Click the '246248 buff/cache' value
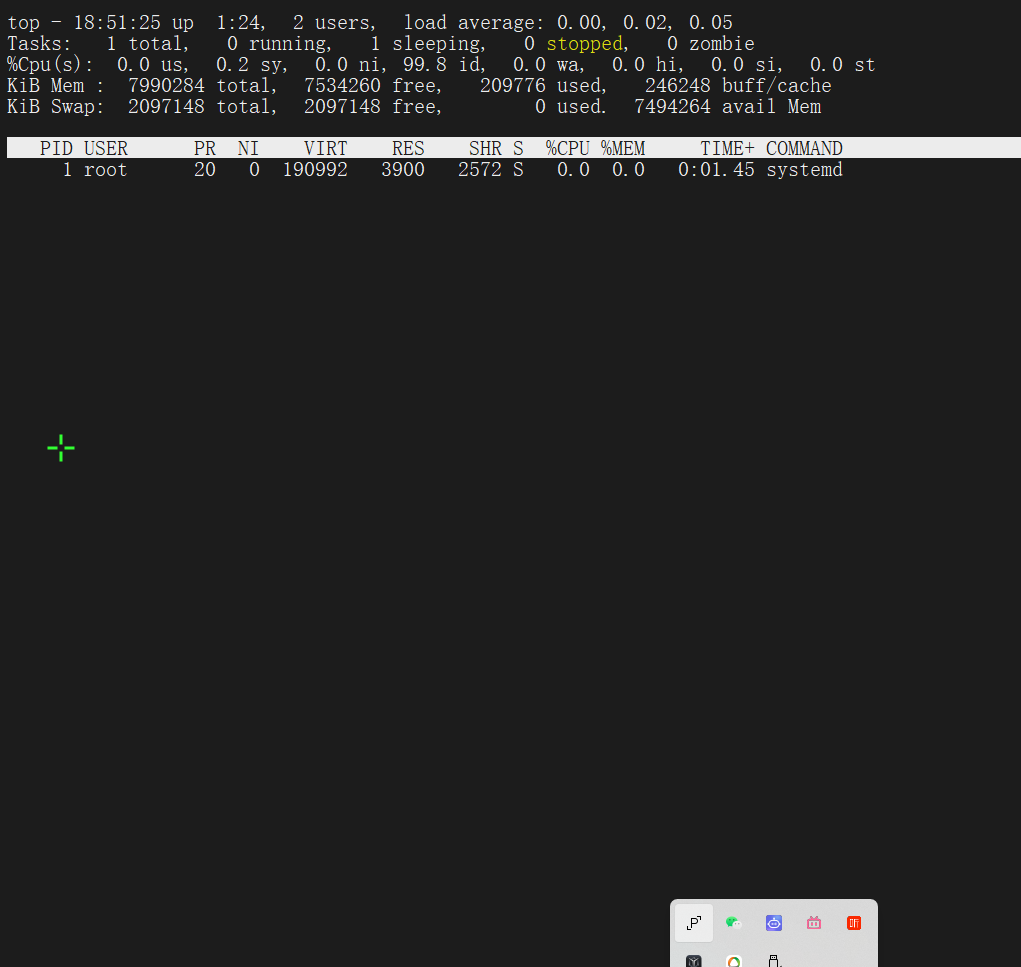 point(738,86)
